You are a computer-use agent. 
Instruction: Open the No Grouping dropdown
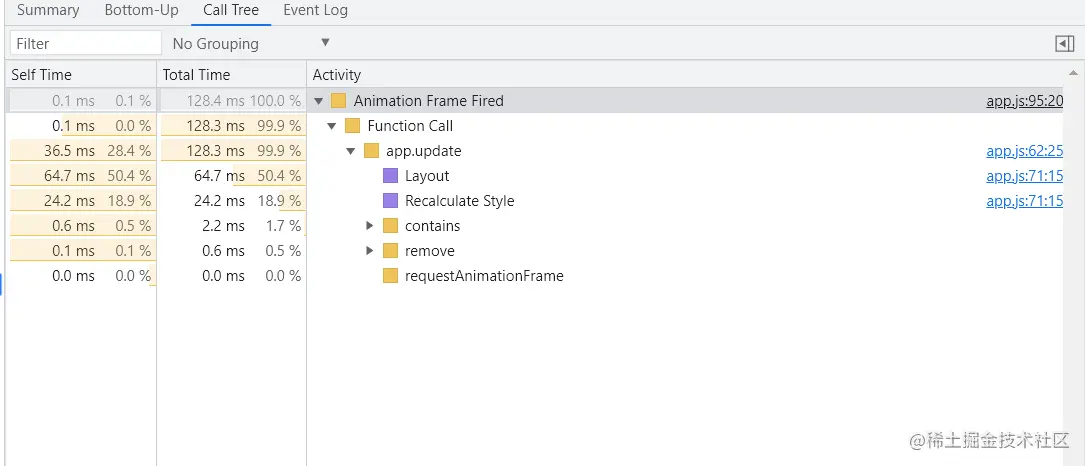tap(250, 43)
